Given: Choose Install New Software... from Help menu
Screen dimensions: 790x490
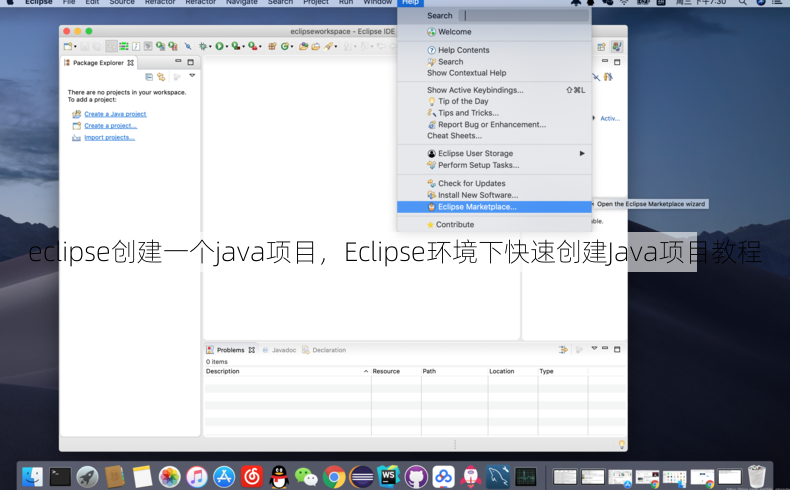Looking at the screenshot, I should [494, 195].
